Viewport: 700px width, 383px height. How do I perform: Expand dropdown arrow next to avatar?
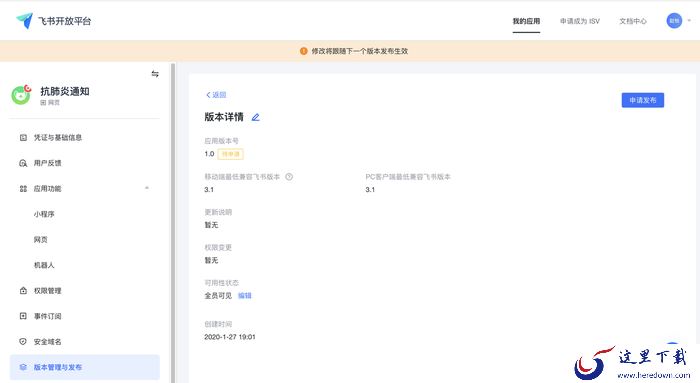point(689,20)
